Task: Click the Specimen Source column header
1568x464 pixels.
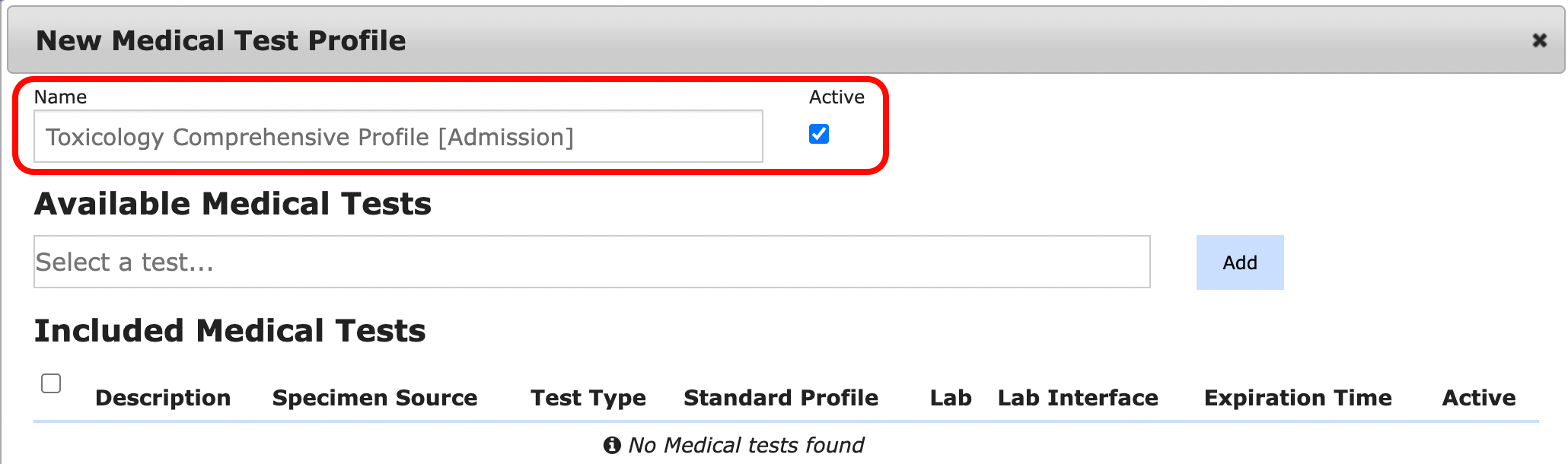Action: 374,398
